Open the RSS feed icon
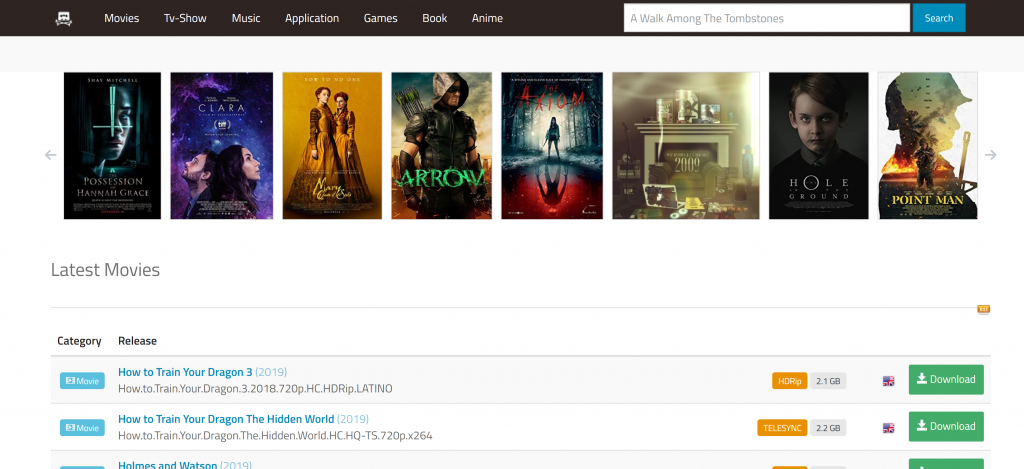The height and width of the screenshot is (469, 1024). 984,309
